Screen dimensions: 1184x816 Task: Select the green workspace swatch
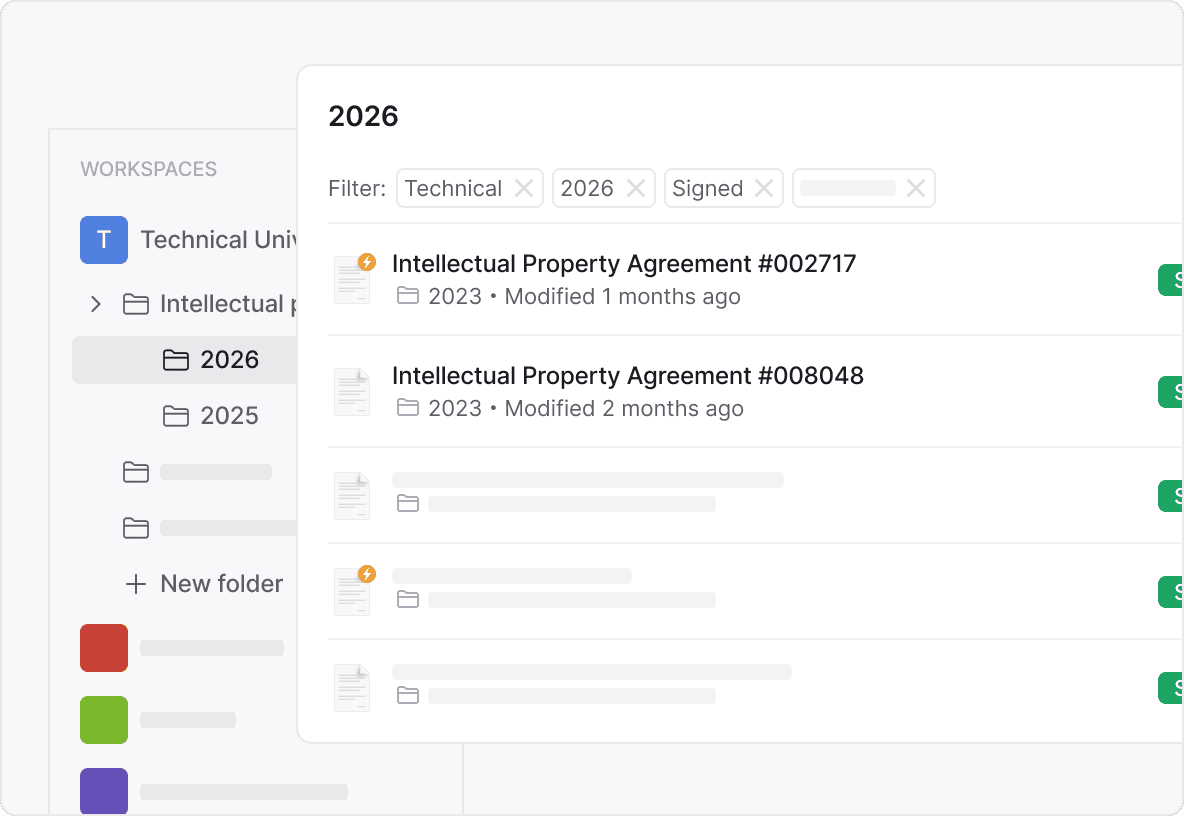tap(104, 720)
